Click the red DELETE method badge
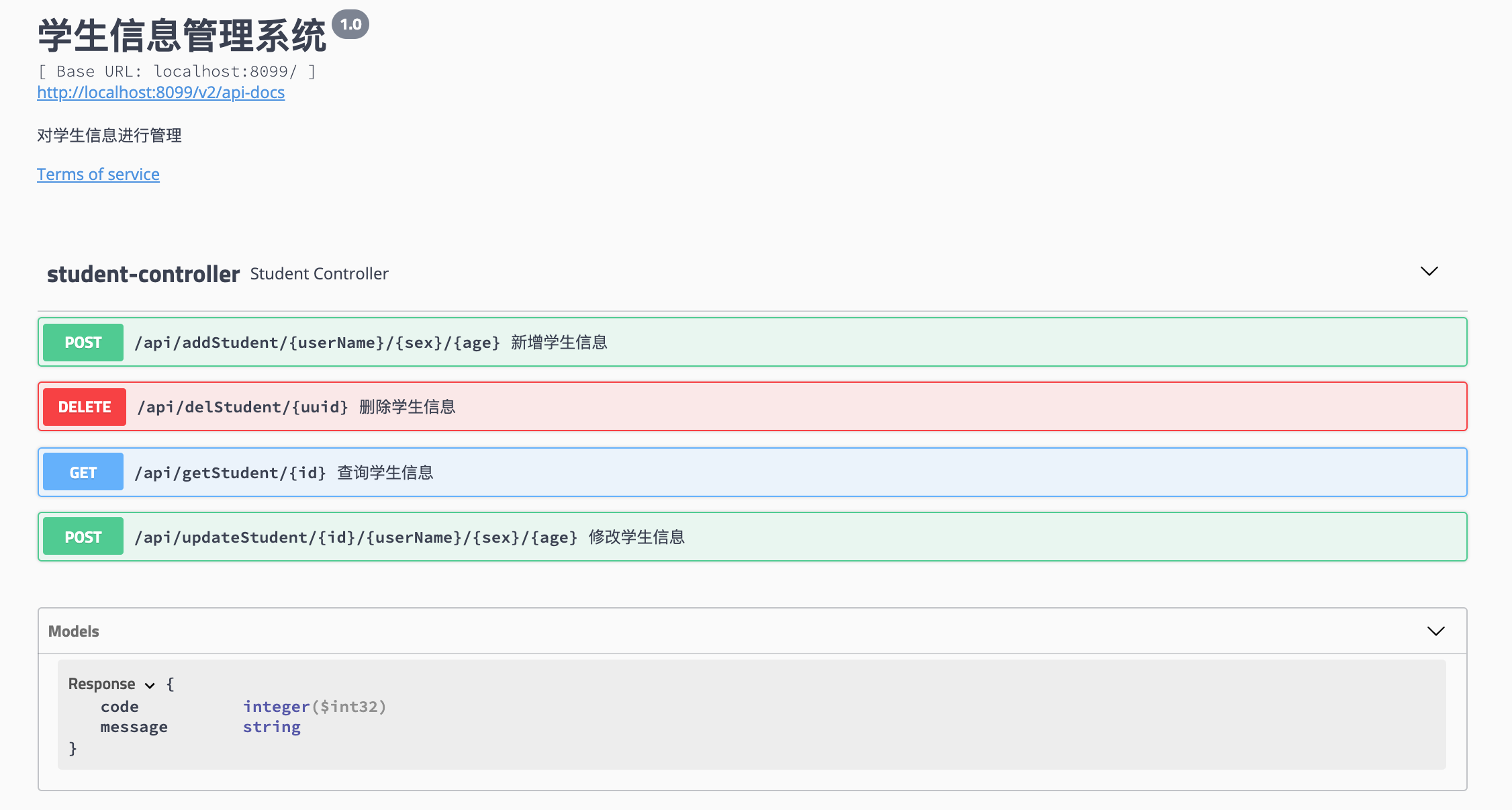The width and height of the screenshot is (1512, 810). point(85,407)
